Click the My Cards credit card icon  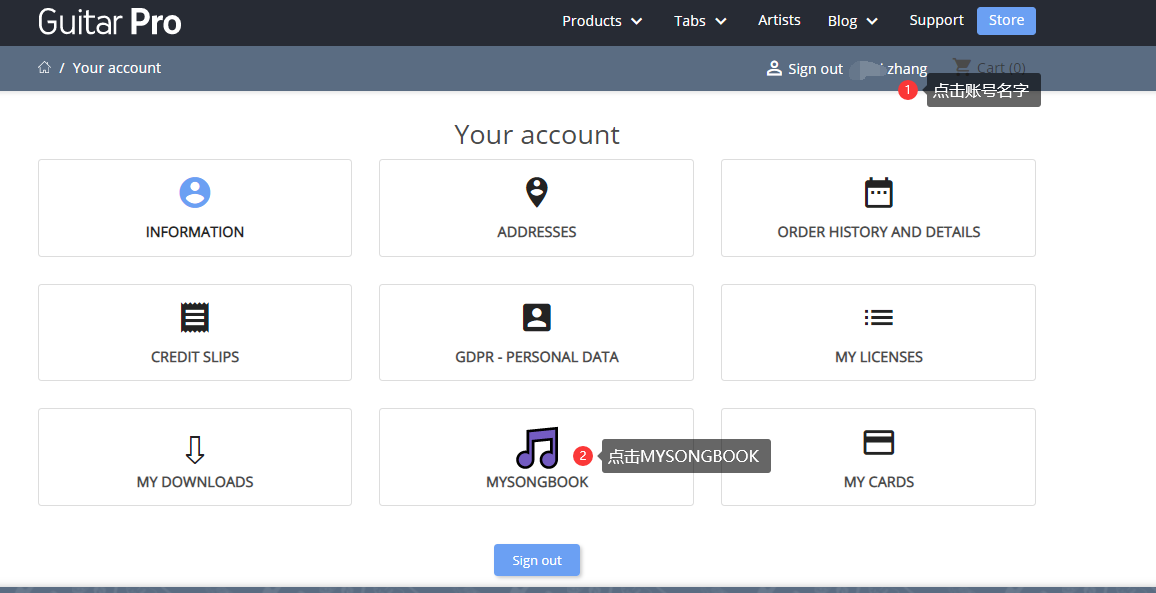(x=878, y=442)
